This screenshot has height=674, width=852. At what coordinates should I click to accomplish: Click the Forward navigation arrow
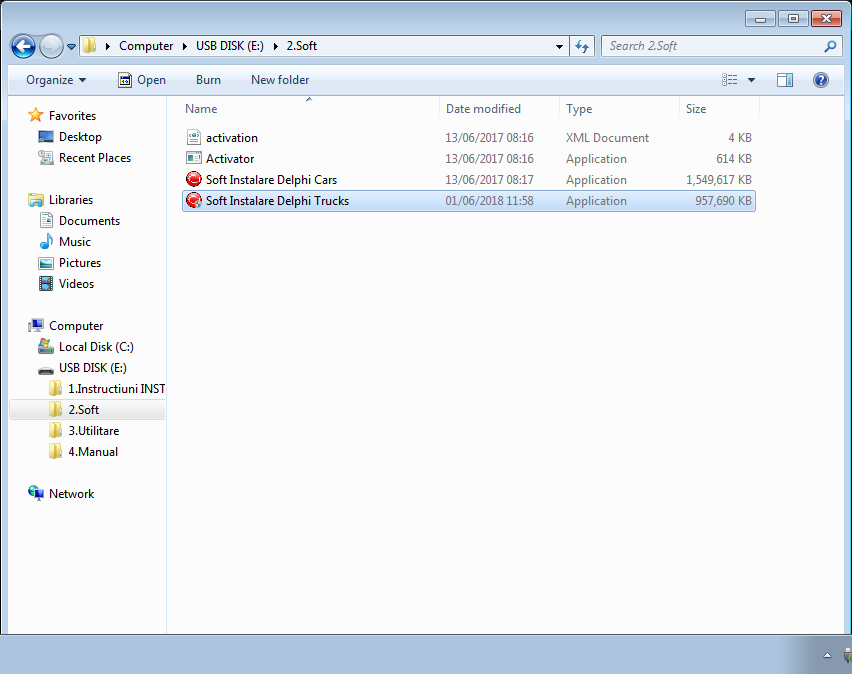52,46
